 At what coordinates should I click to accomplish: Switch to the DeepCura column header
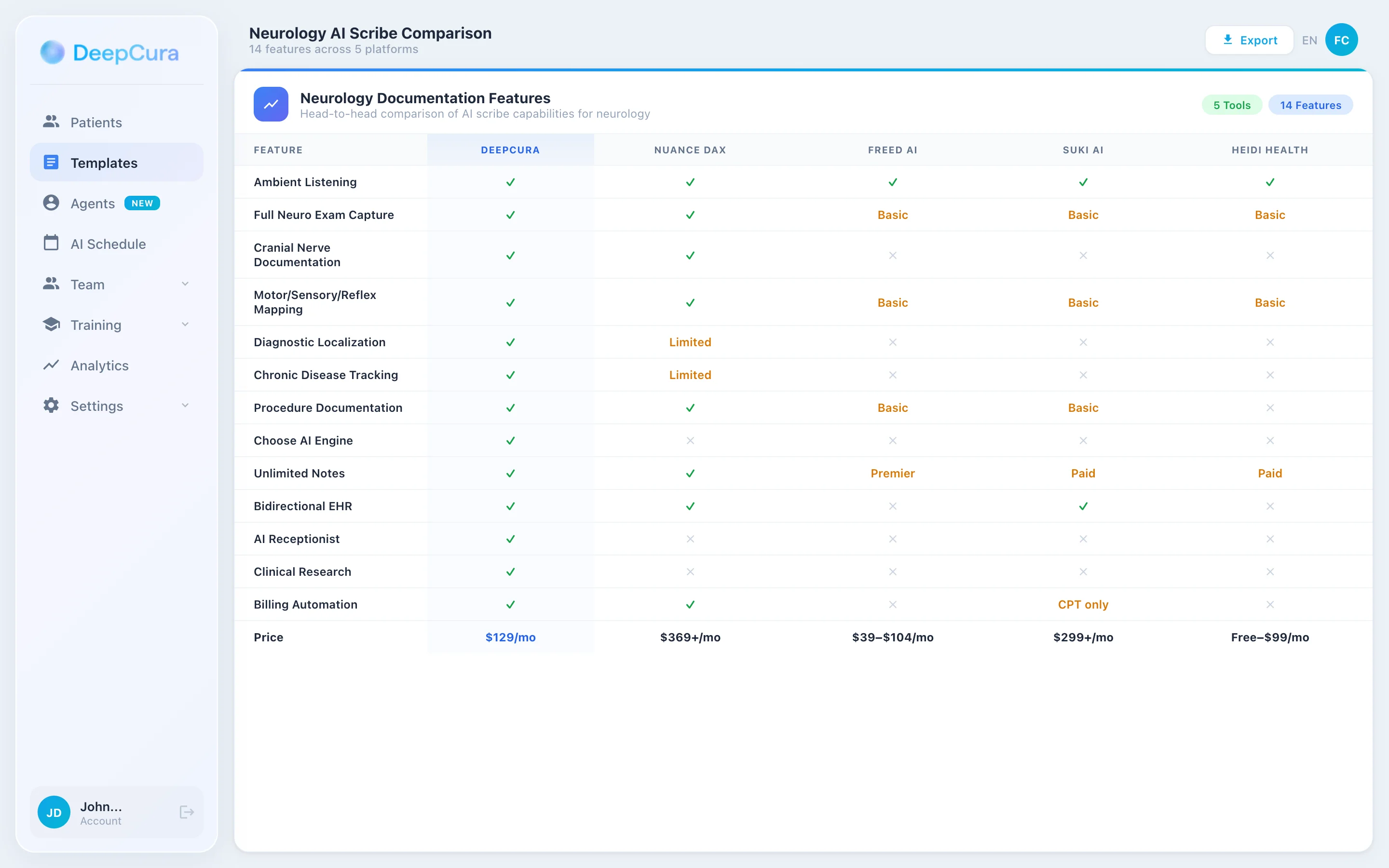click(510, 150)
